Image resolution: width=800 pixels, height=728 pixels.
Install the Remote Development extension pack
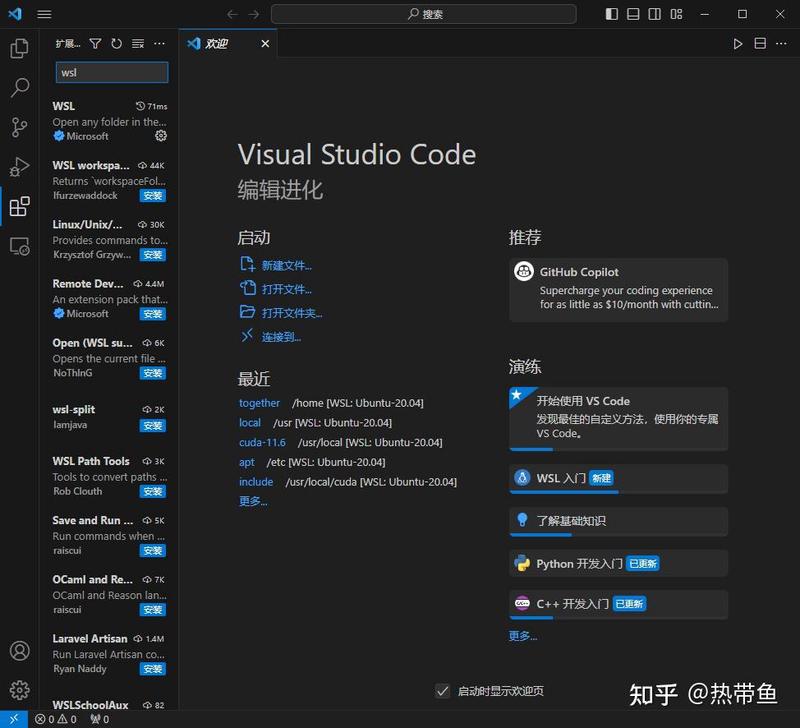[x=152, y=314]
